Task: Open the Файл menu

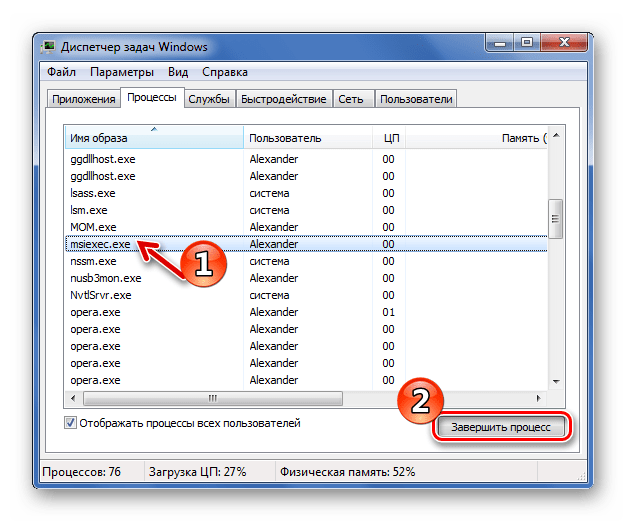Action: 61,72
